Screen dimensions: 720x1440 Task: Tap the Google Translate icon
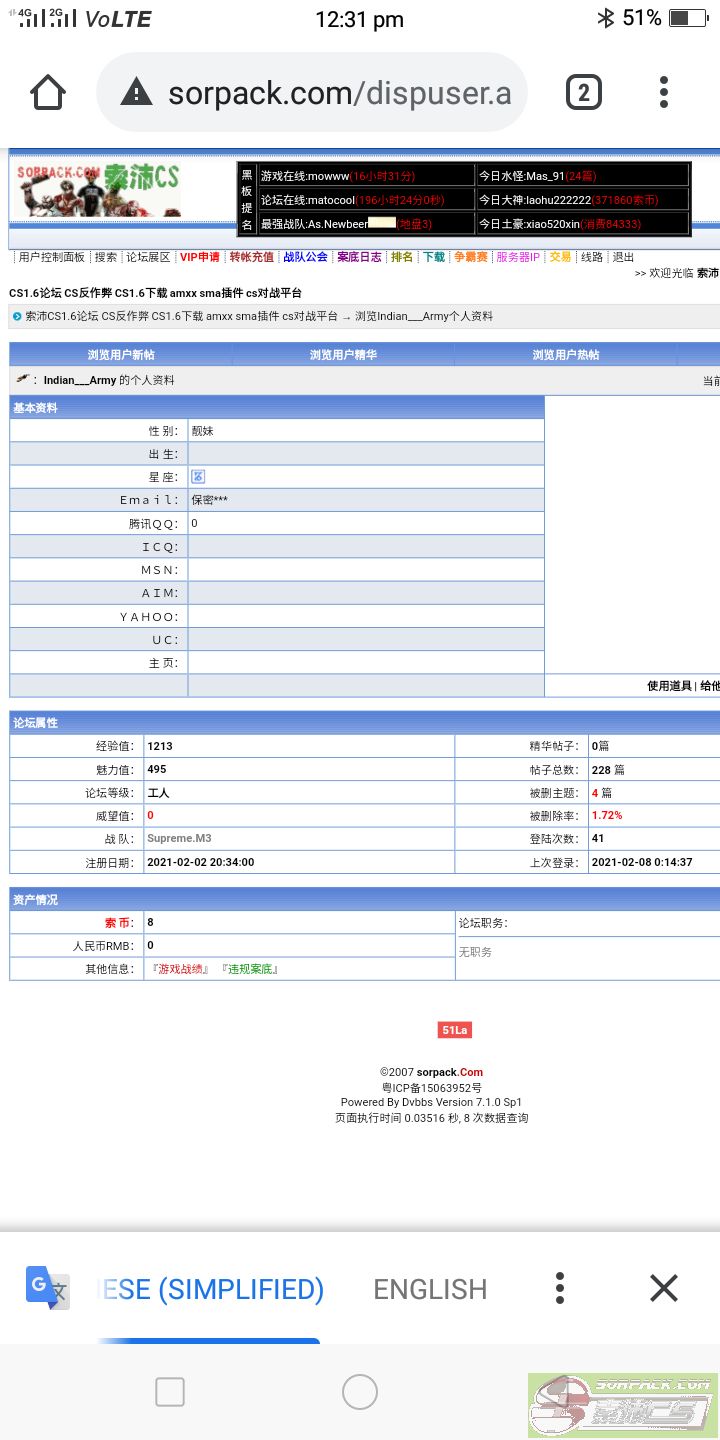47,1288
